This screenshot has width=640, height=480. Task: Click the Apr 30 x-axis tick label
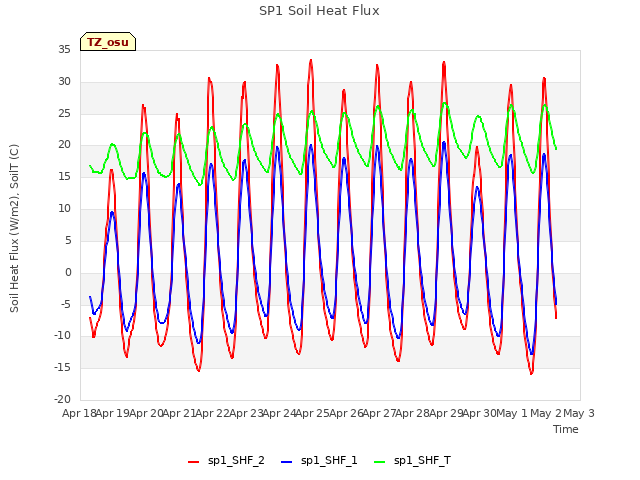(x=479, y=413)
